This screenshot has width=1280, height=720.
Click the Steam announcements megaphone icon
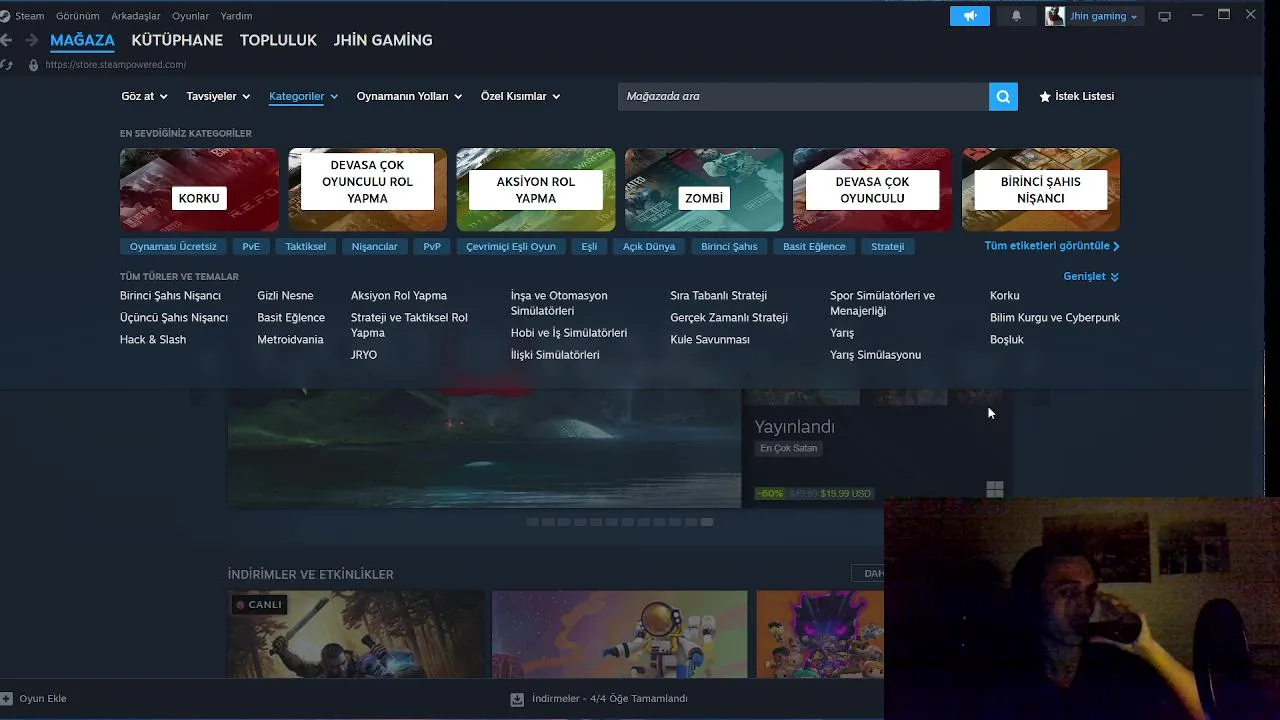click(x=969, y=16)
